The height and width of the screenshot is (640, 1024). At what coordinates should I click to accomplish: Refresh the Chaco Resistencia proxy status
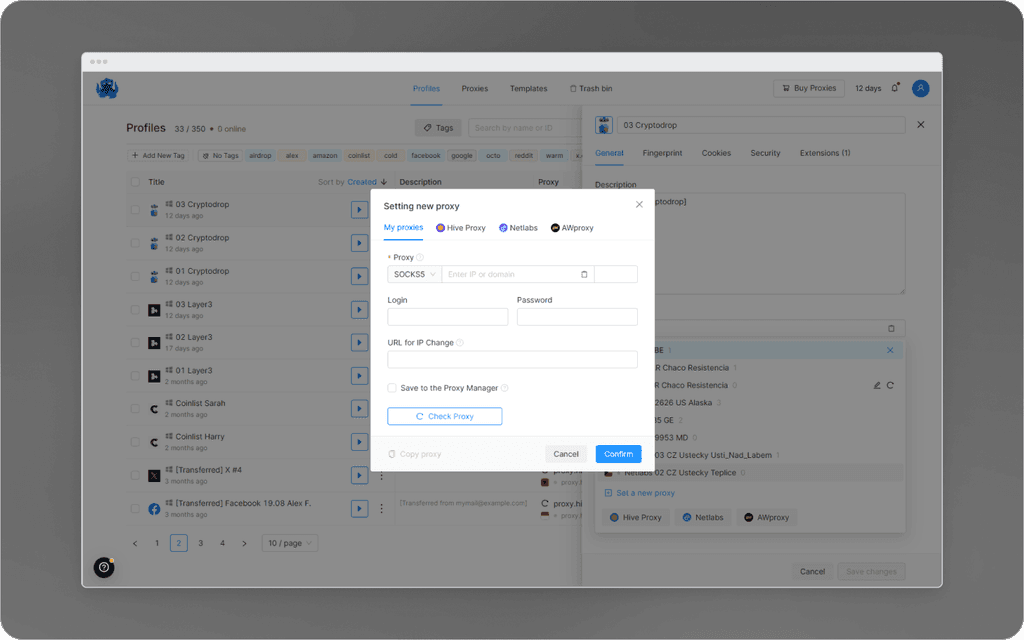891,384
